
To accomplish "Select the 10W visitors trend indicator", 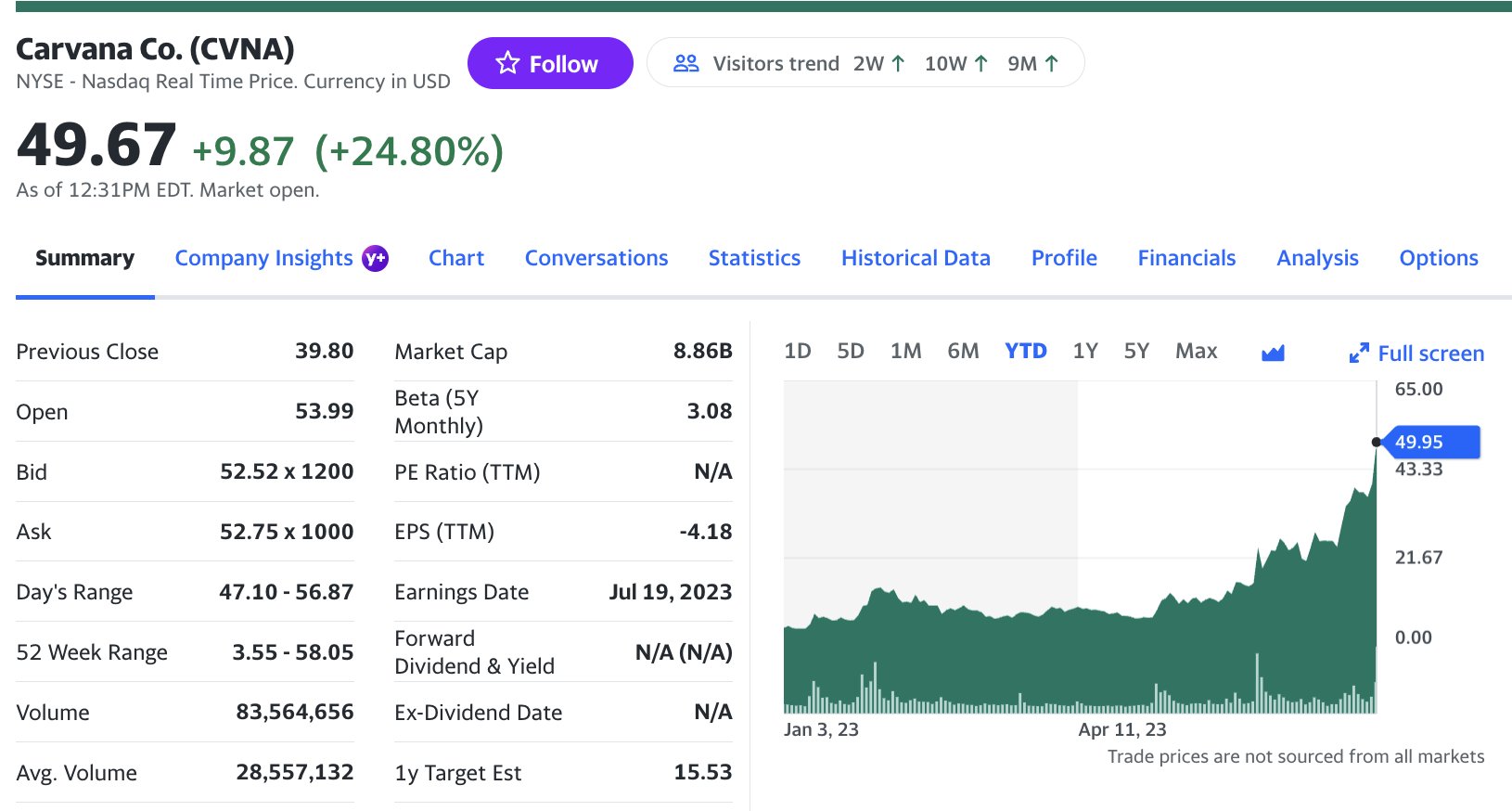I will tap(955, 63).
